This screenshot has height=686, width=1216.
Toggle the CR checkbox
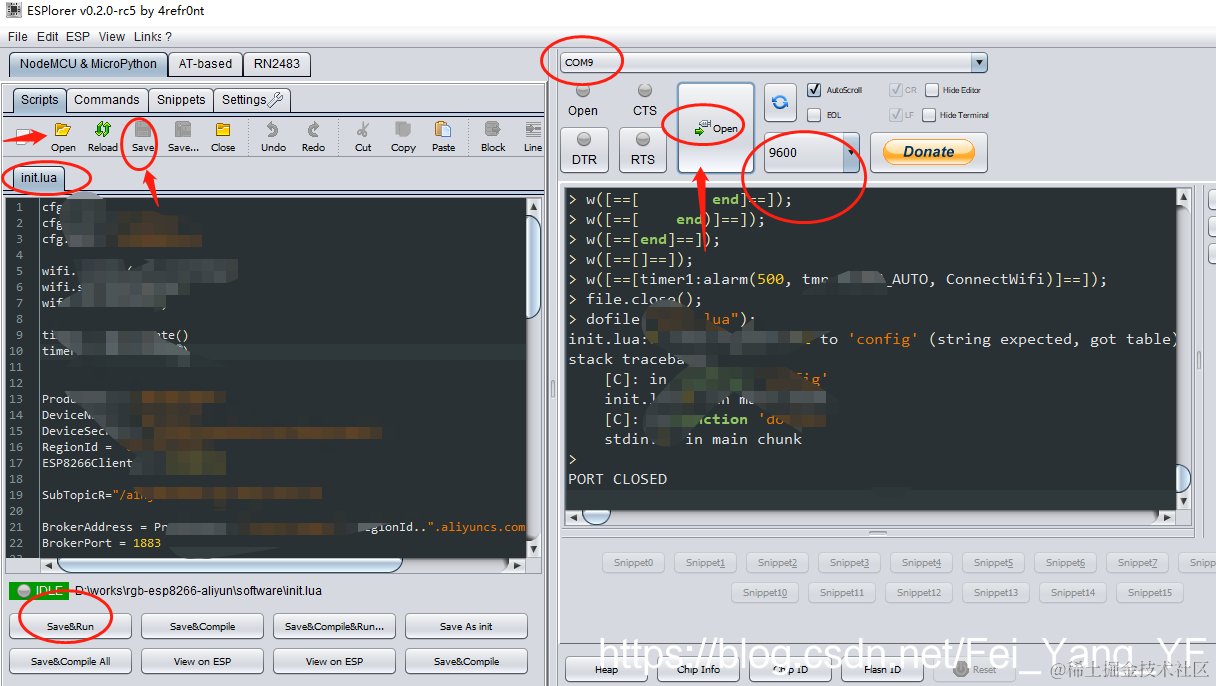point(895,90)
